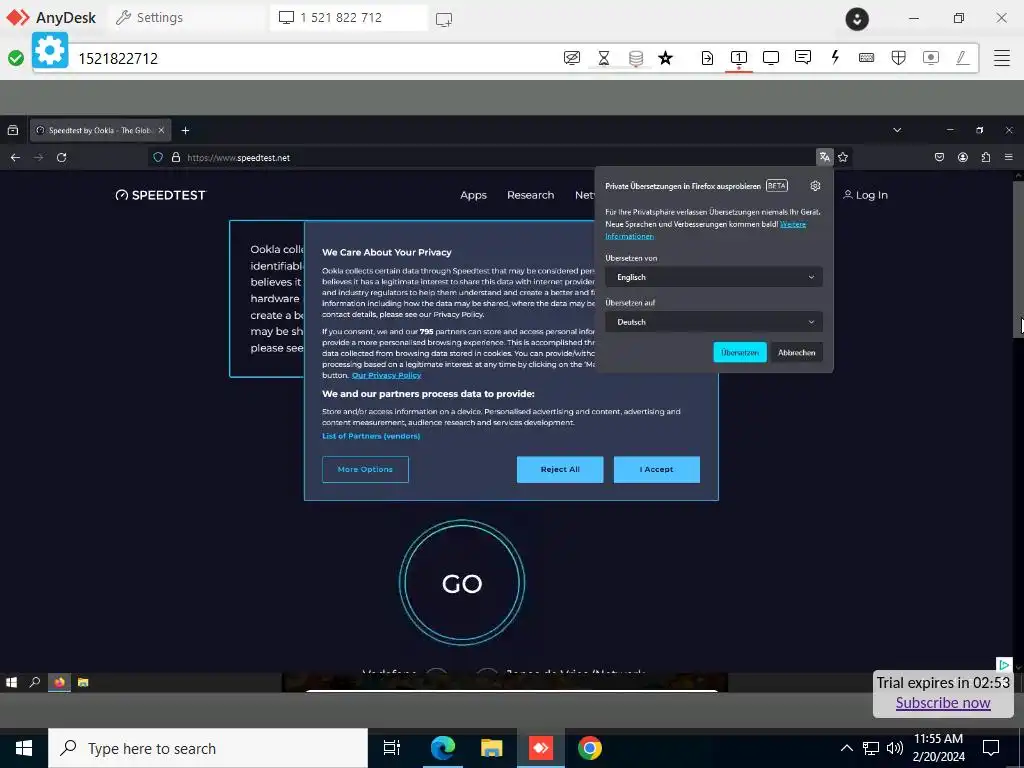Open the AnyDesk chat icon
Image resolution: width=1024 pixels, height=768 pixels.
click(x=803, y=57)
